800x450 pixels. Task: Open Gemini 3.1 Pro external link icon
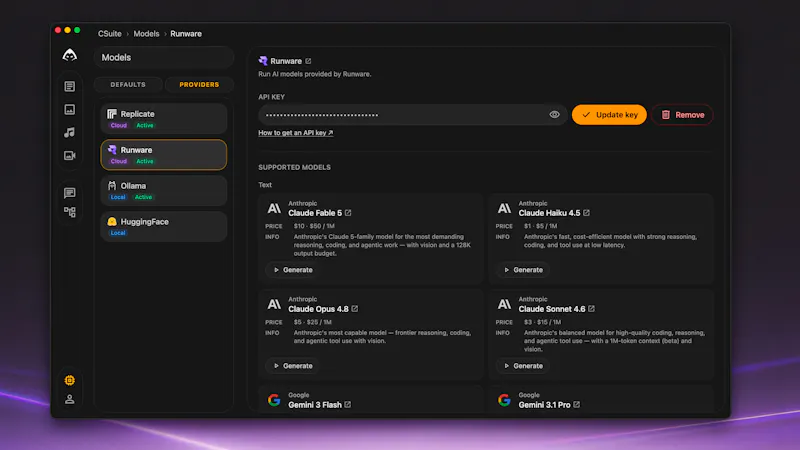[x=577, y=405]
